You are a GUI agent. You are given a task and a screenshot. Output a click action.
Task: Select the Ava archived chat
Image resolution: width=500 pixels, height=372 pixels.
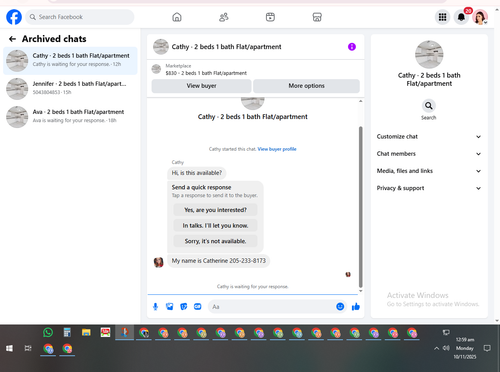pyautogui.click(x=70, y=117)
